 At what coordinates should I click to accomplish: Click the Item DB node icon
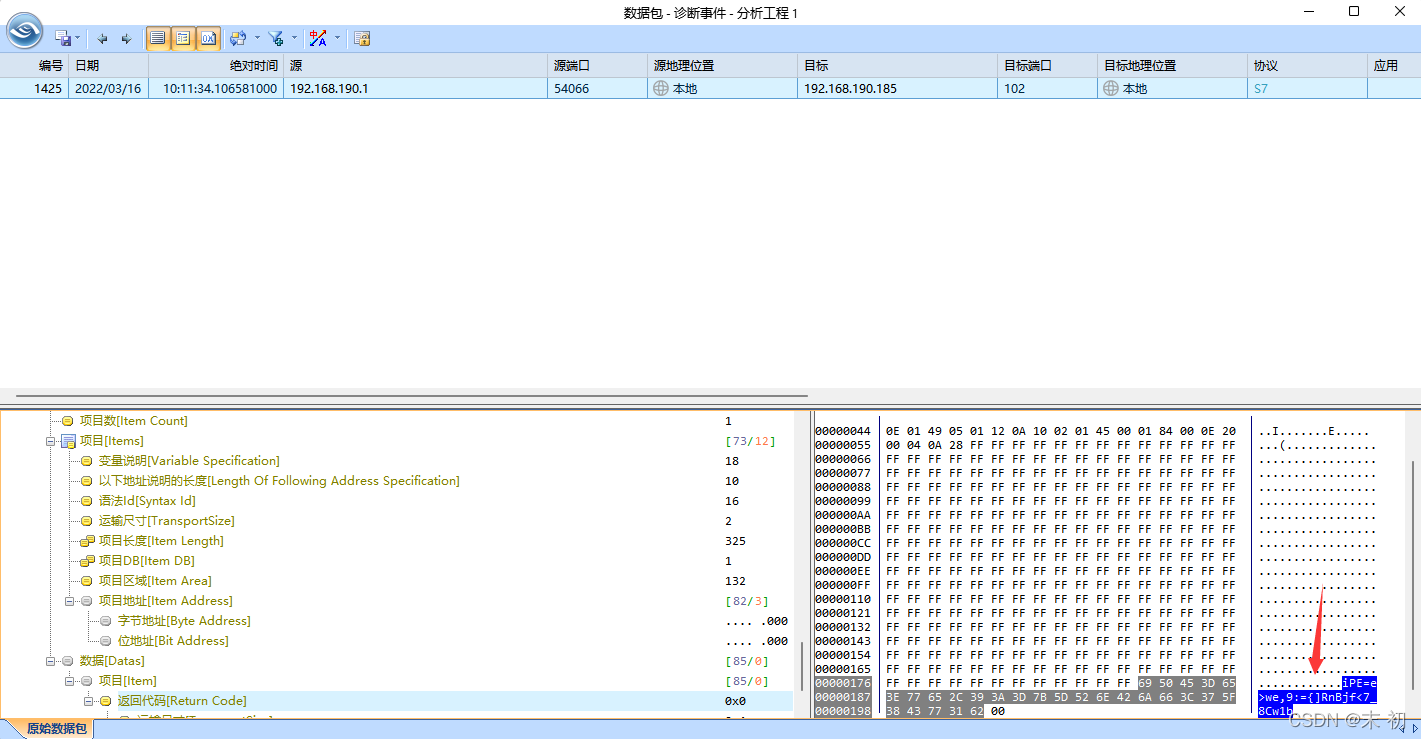pos(87,561)
